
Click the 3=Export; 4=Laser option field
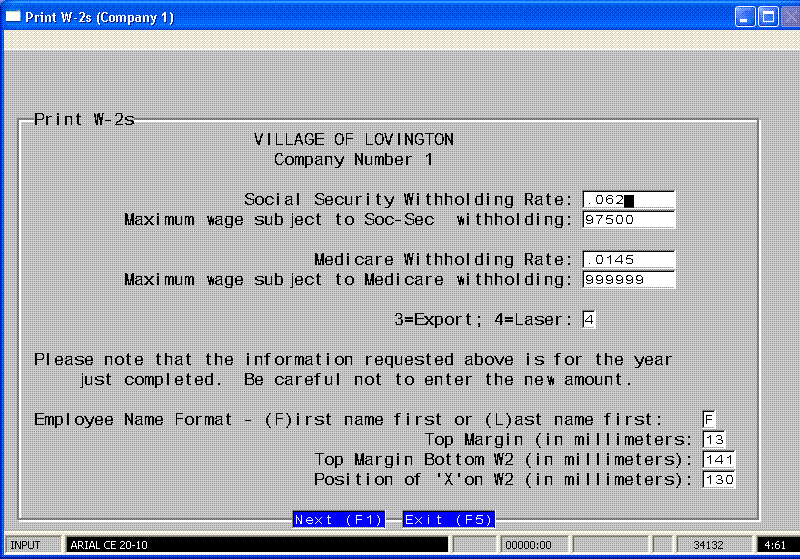pyautogui.click(x=589, y=320)
